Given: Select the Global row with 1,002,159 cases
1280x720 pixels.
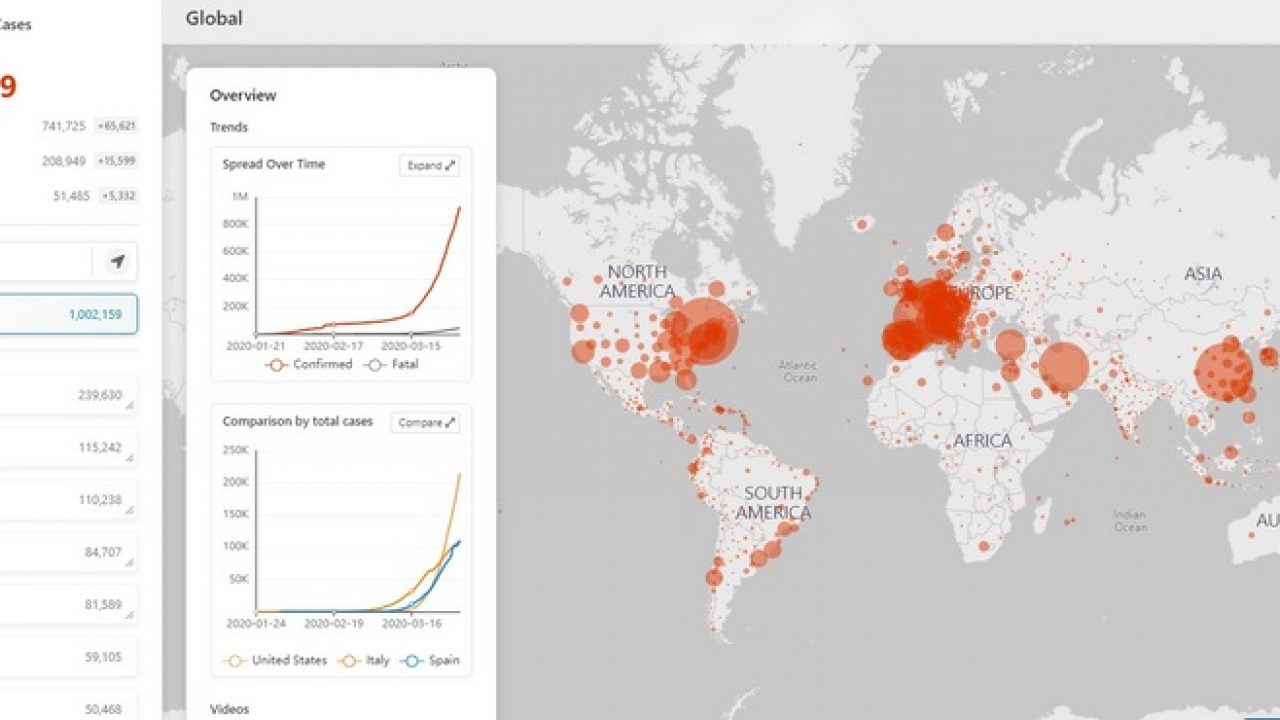Looking at the screenshot, I should (68, 314).
